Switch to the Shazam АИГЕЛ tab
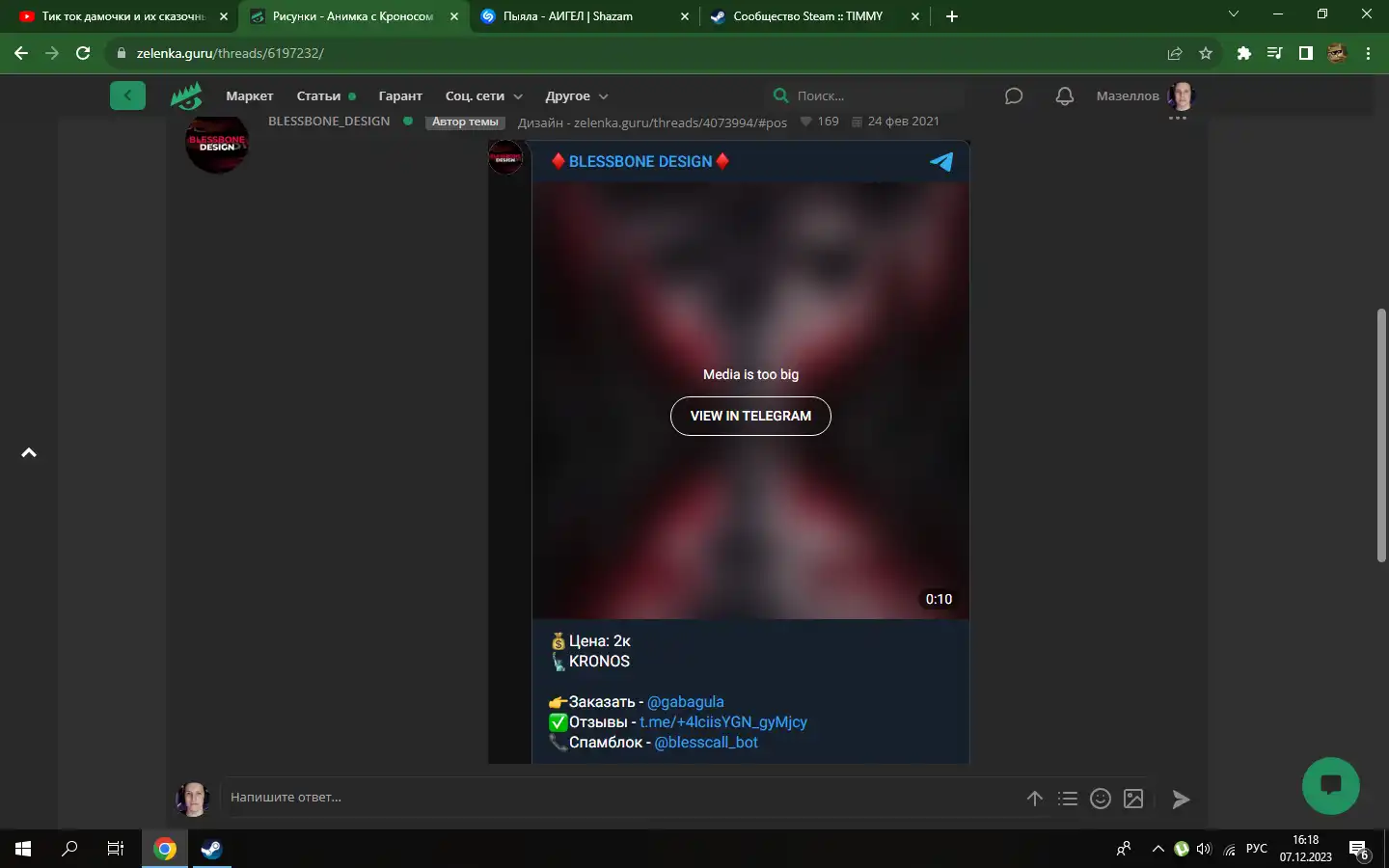The width and height of the screenshot is (1389, 868). point(569,16)
